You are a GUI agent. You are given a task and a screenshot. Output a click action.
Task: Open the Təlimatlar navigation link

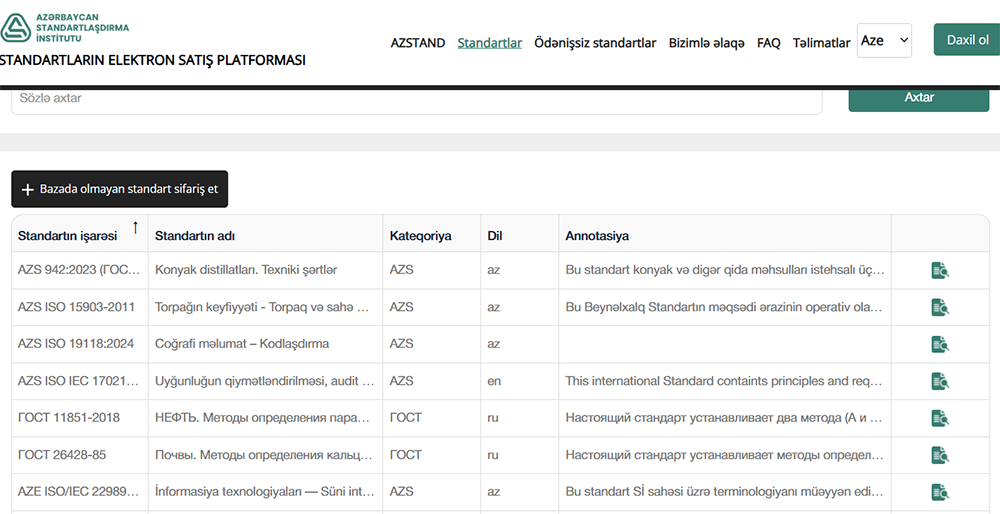click(821, 43)
